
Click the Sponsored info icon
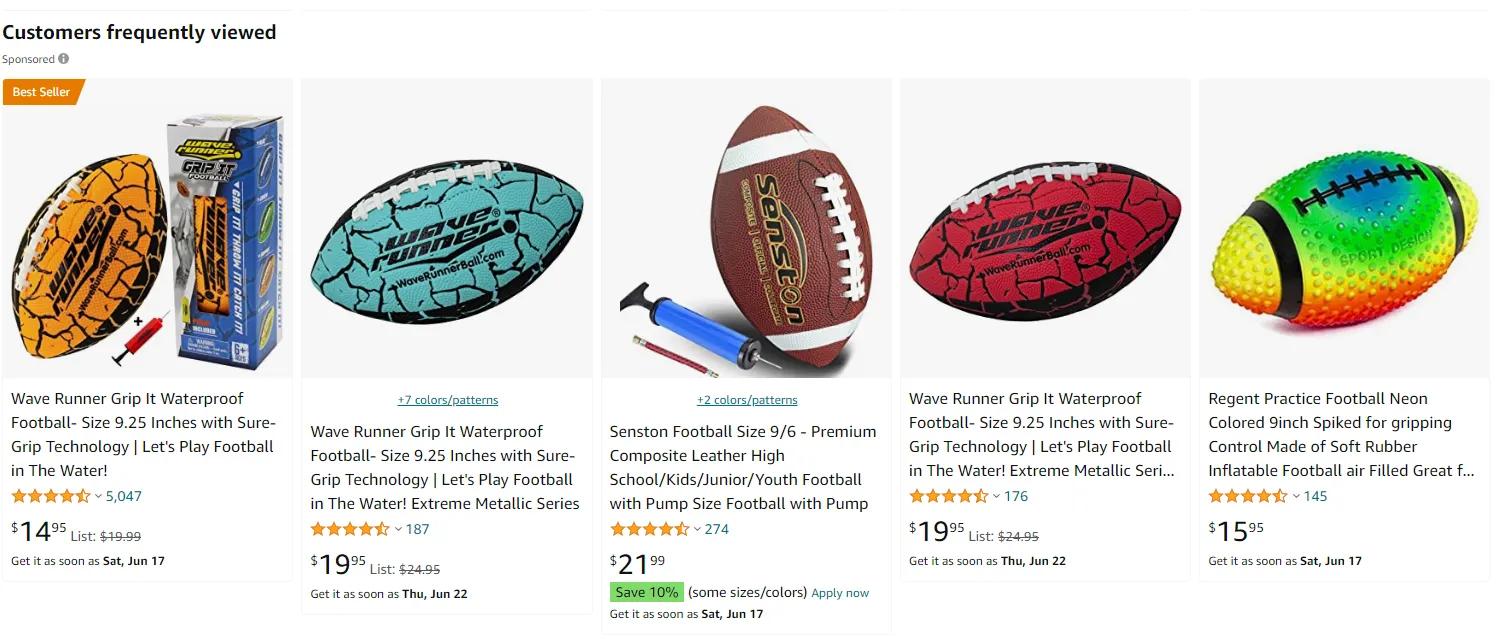64,59
